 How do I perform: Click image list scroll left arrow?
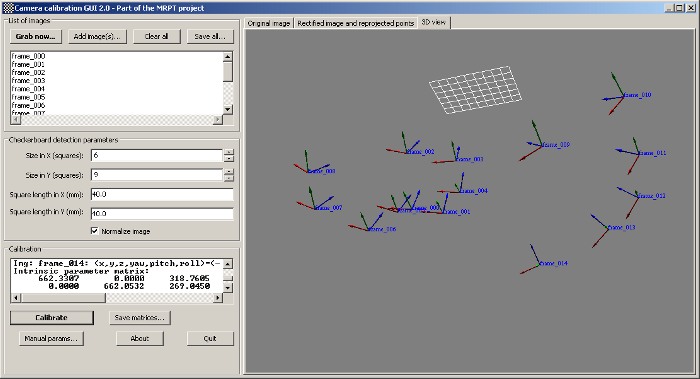(15, 119)
